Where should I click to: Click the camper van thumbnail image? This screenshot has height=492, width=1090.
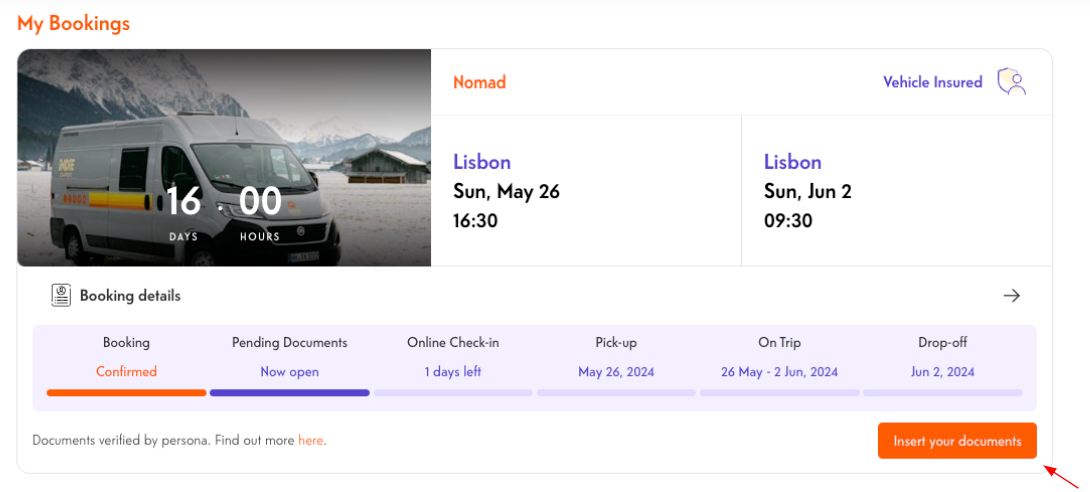[x=224, y=158]
